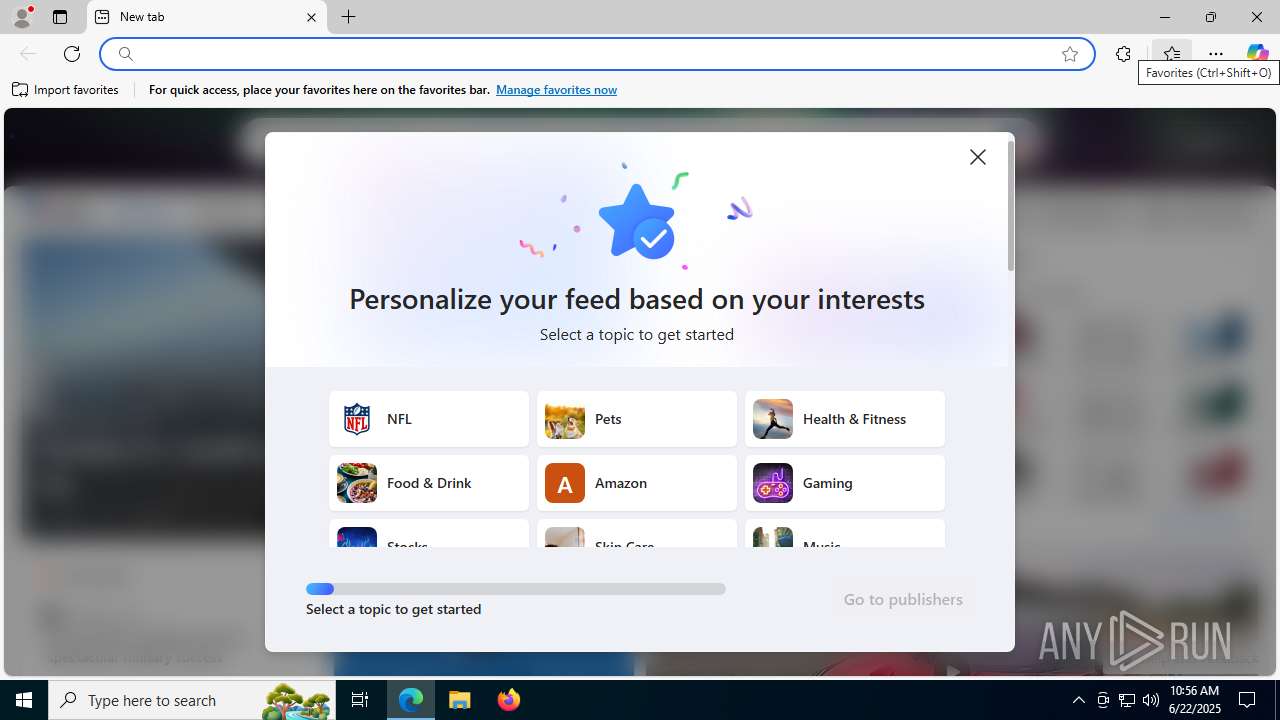1280x720 pixels.
Task: Open Microsoft Edge from the taskbar
Action: [411, 700]
